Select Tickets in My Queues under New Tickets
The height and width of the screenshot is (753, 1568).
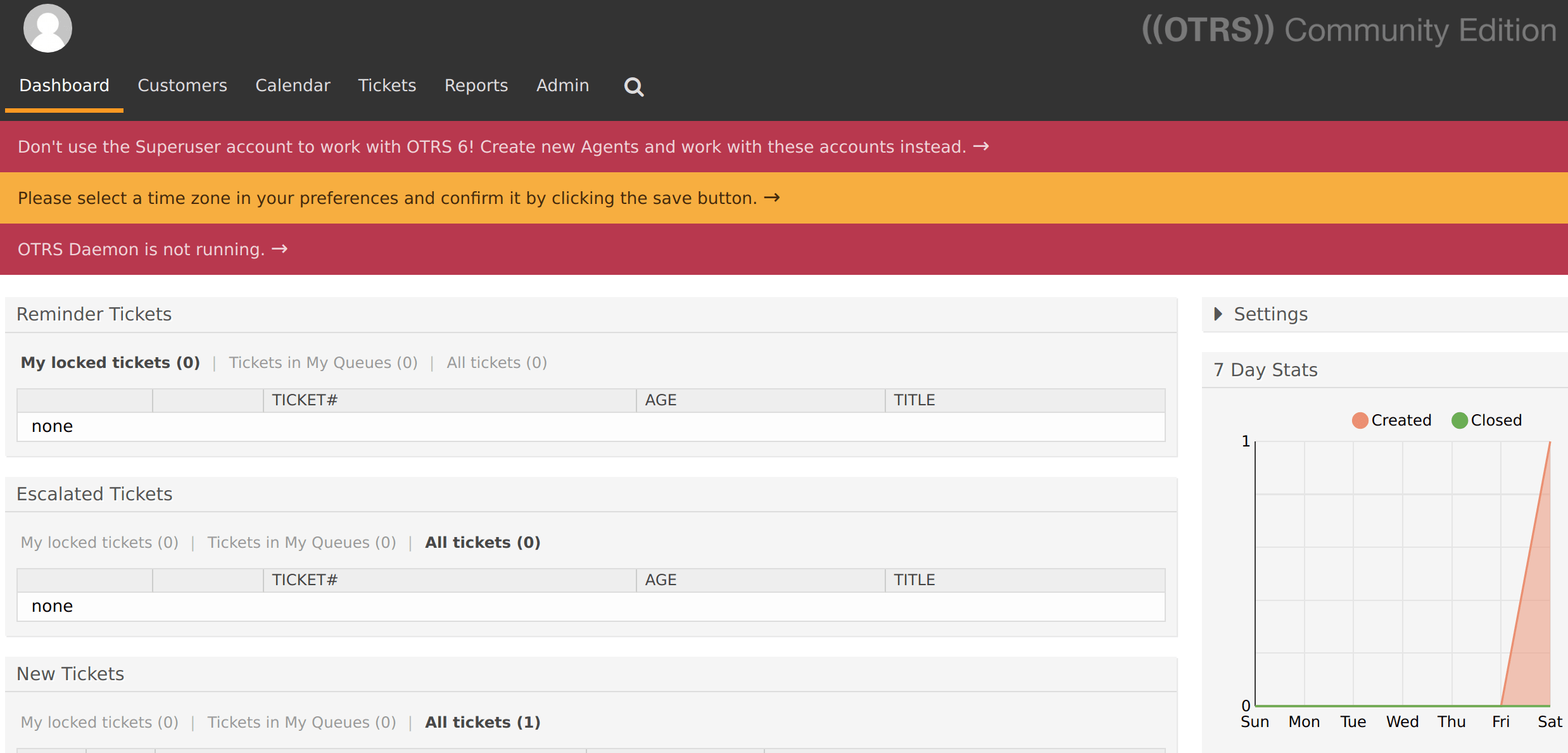click(301, 723)
